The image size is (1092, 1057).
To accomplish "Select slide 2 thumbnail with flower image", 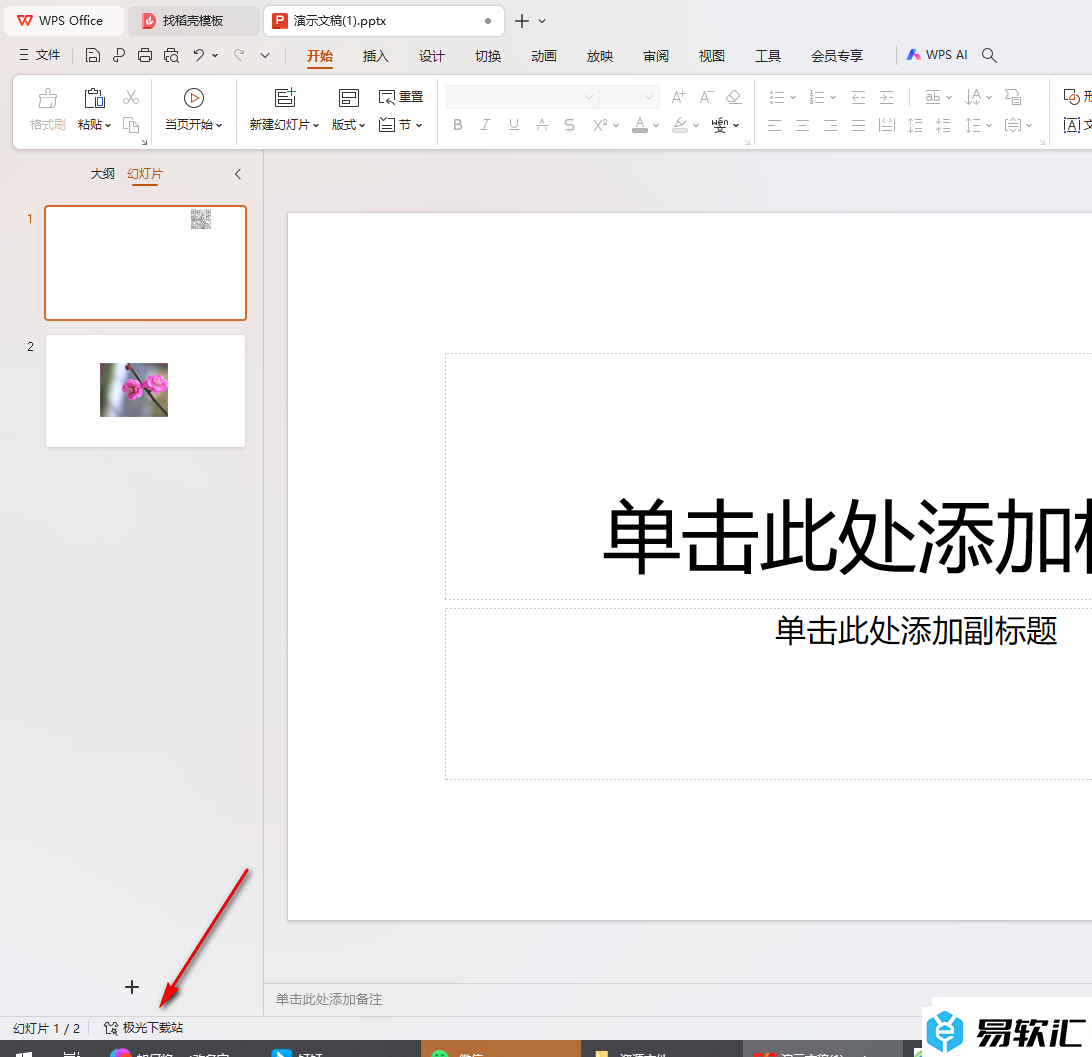I will tap(145, 391).
